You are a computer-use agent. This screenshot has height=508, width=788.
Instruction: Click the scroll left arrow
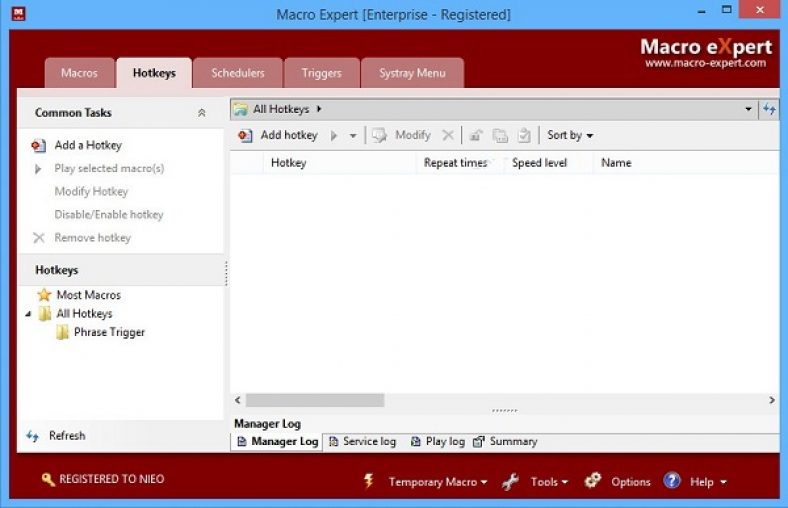point(238,400)
